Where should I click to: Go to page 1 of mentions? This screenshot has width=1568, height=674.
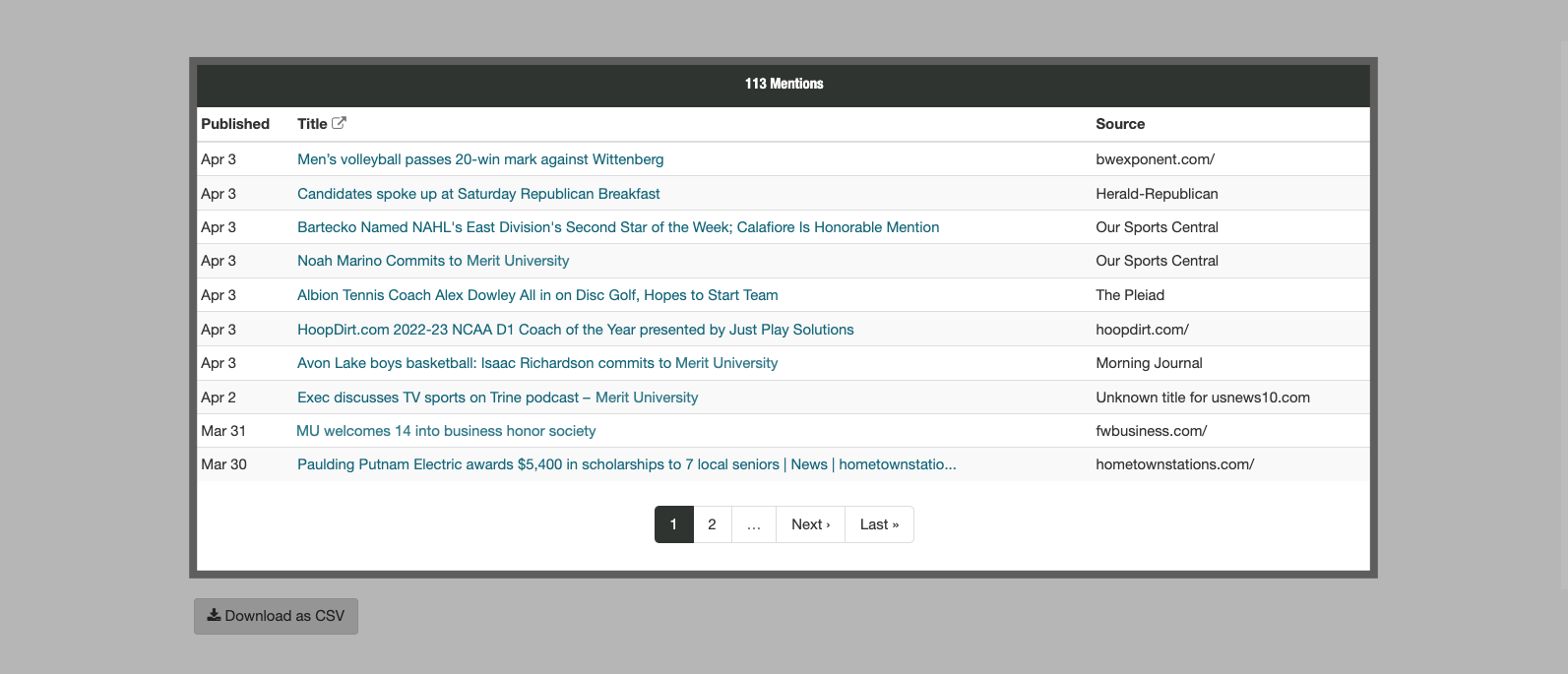[x=673, y=524]
